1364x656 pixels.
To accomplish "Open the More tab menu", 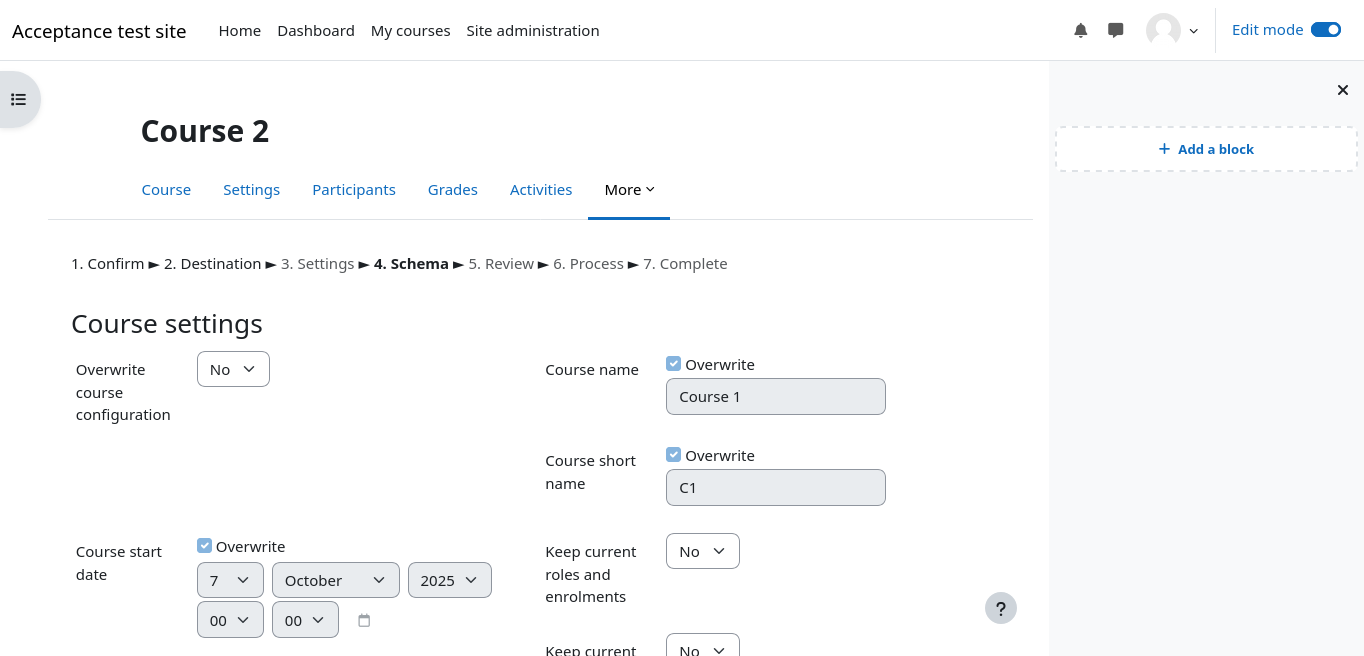I will [x=629, y=190].
